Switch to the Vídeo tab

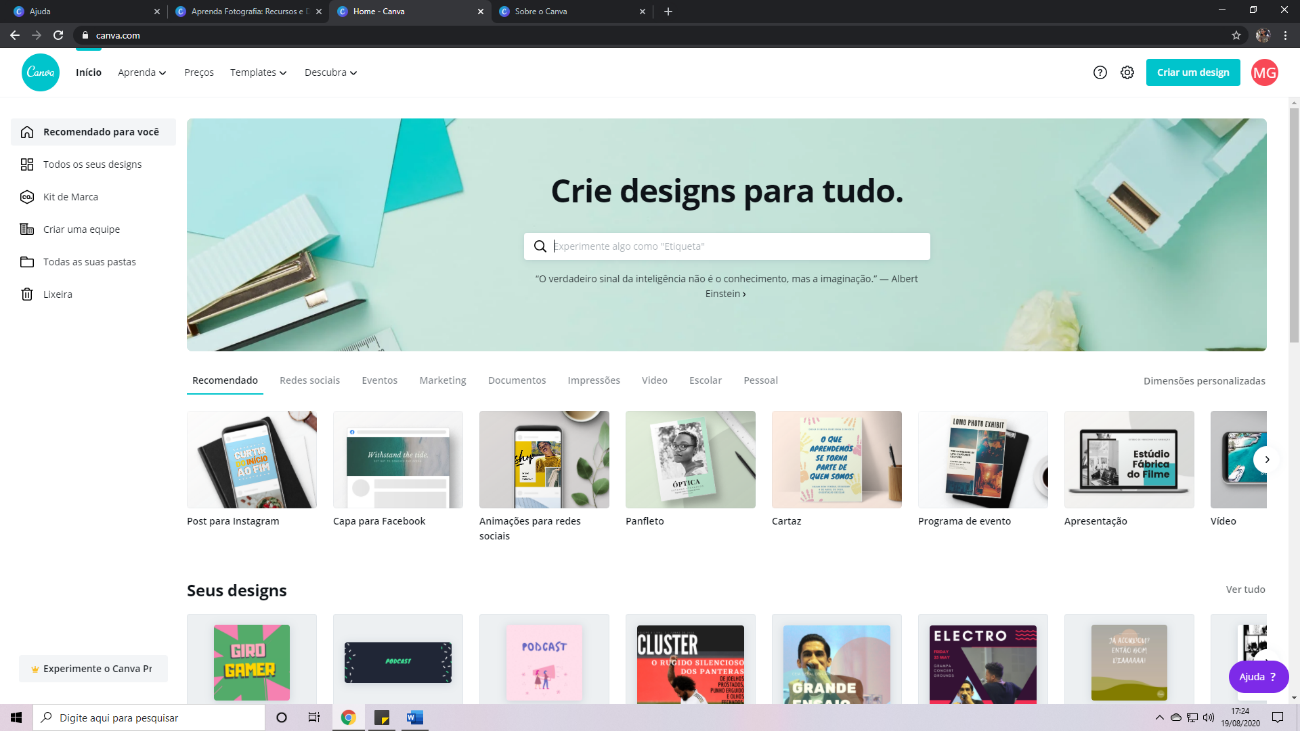tap(655, 380)
